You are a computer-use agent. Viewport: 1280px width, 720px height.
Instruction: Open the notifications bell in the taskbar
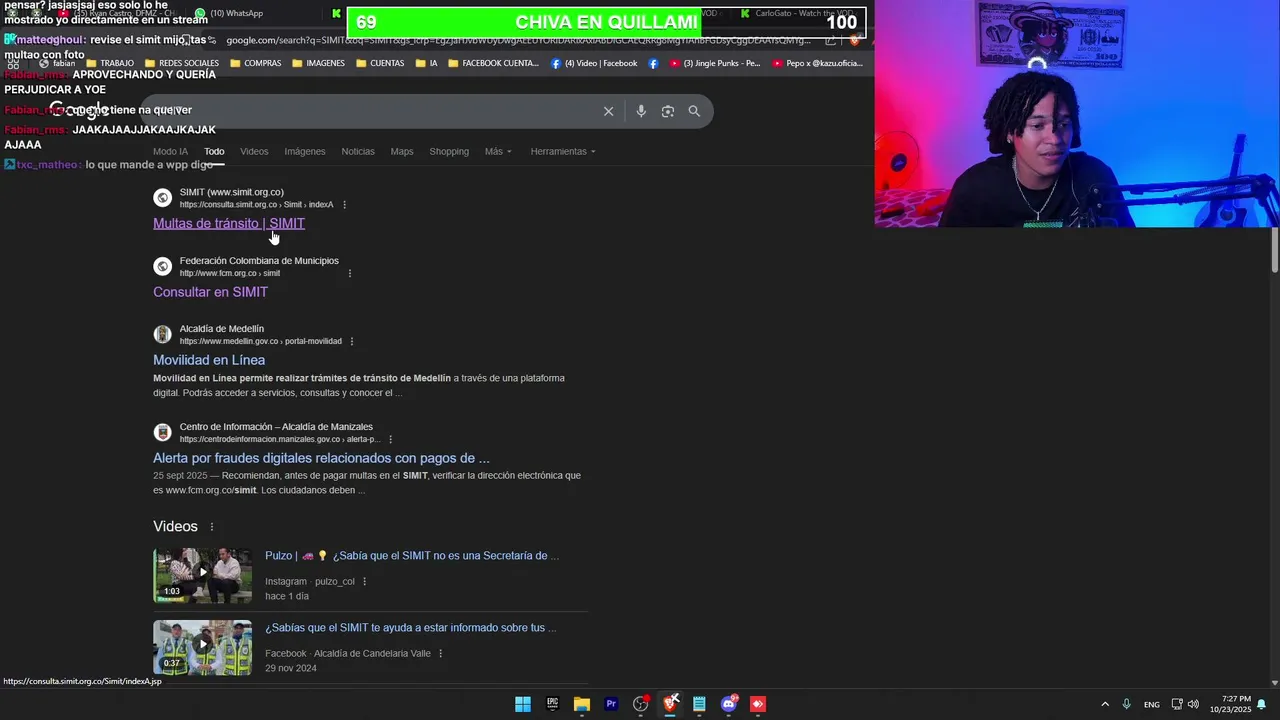tap(1262, 704)
